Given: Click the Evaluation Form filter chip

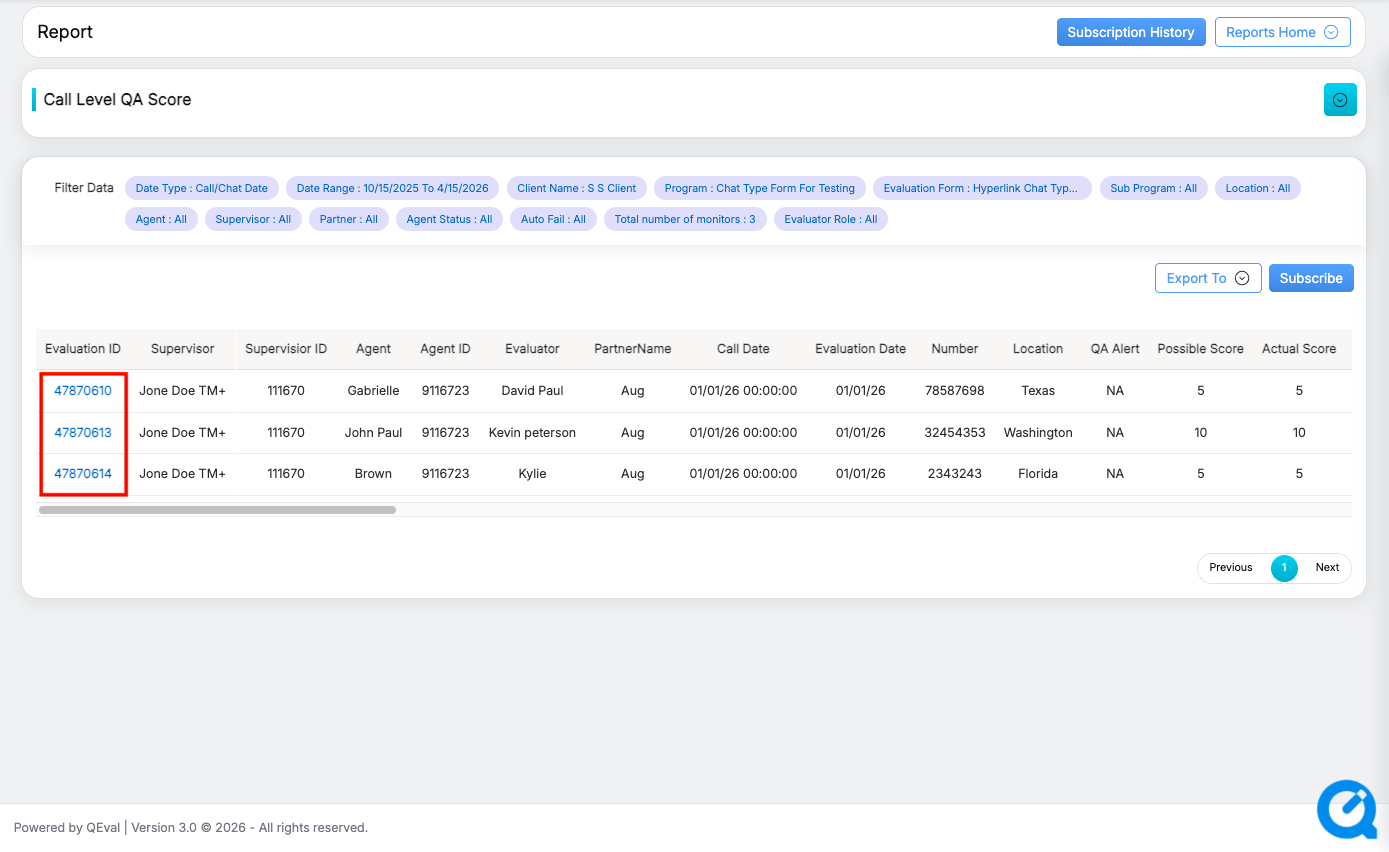Looking at the screenshot, I should pos(980,188).
